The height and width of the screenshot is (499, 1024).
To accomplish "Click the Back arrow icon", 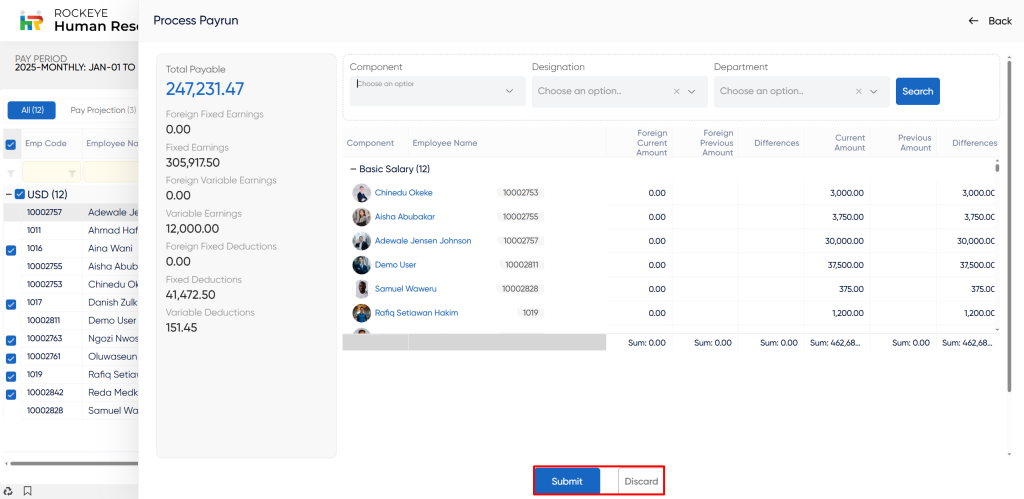I will (973, 21).
